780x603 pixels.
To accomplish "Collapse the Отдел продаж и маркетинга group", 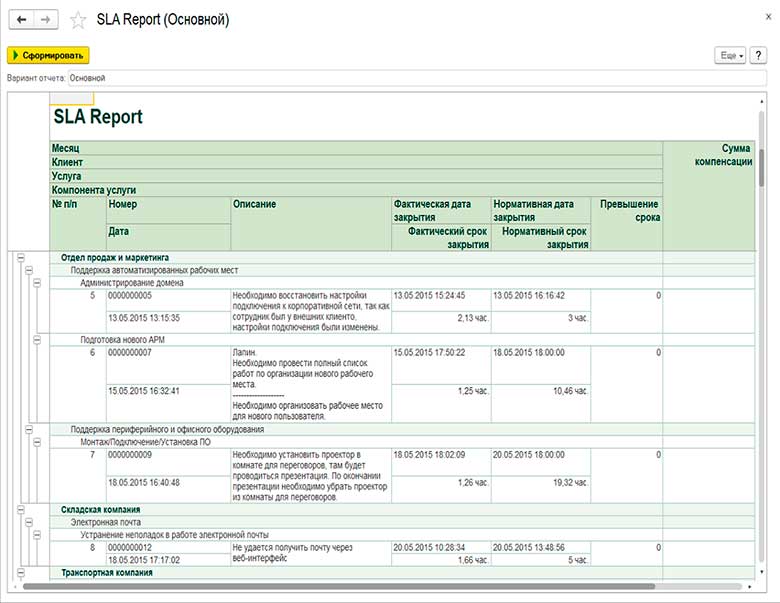I will (x=21, y=258).
